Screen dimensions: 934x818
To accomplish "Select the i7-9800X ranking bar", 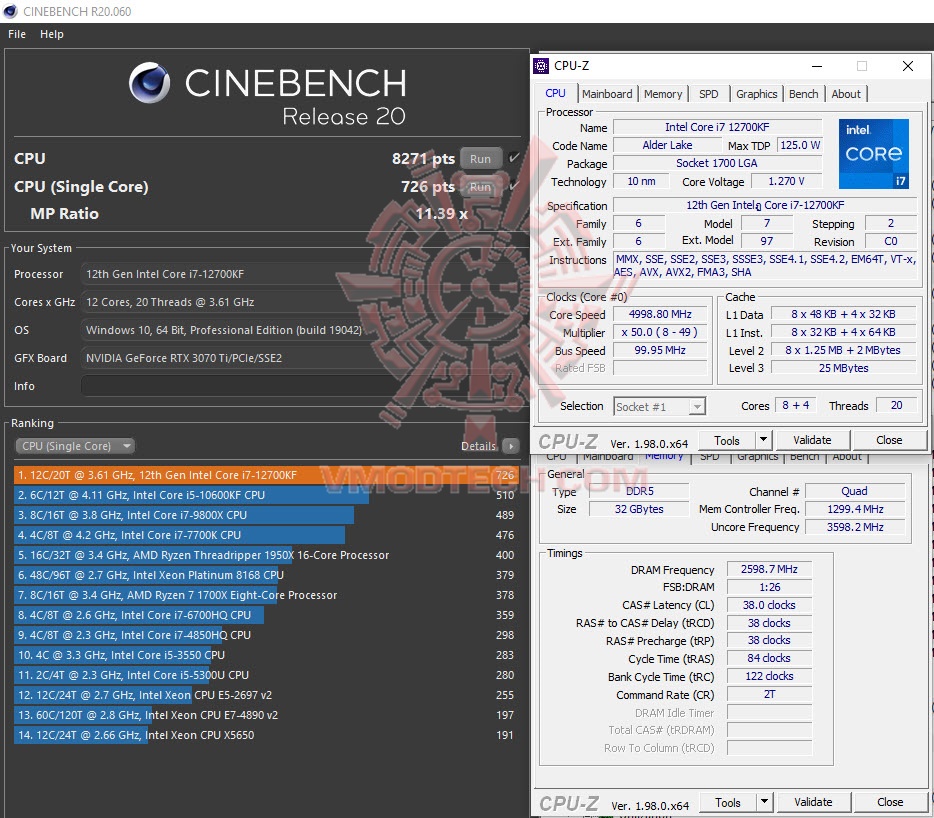I will click(x=266, y=515).
